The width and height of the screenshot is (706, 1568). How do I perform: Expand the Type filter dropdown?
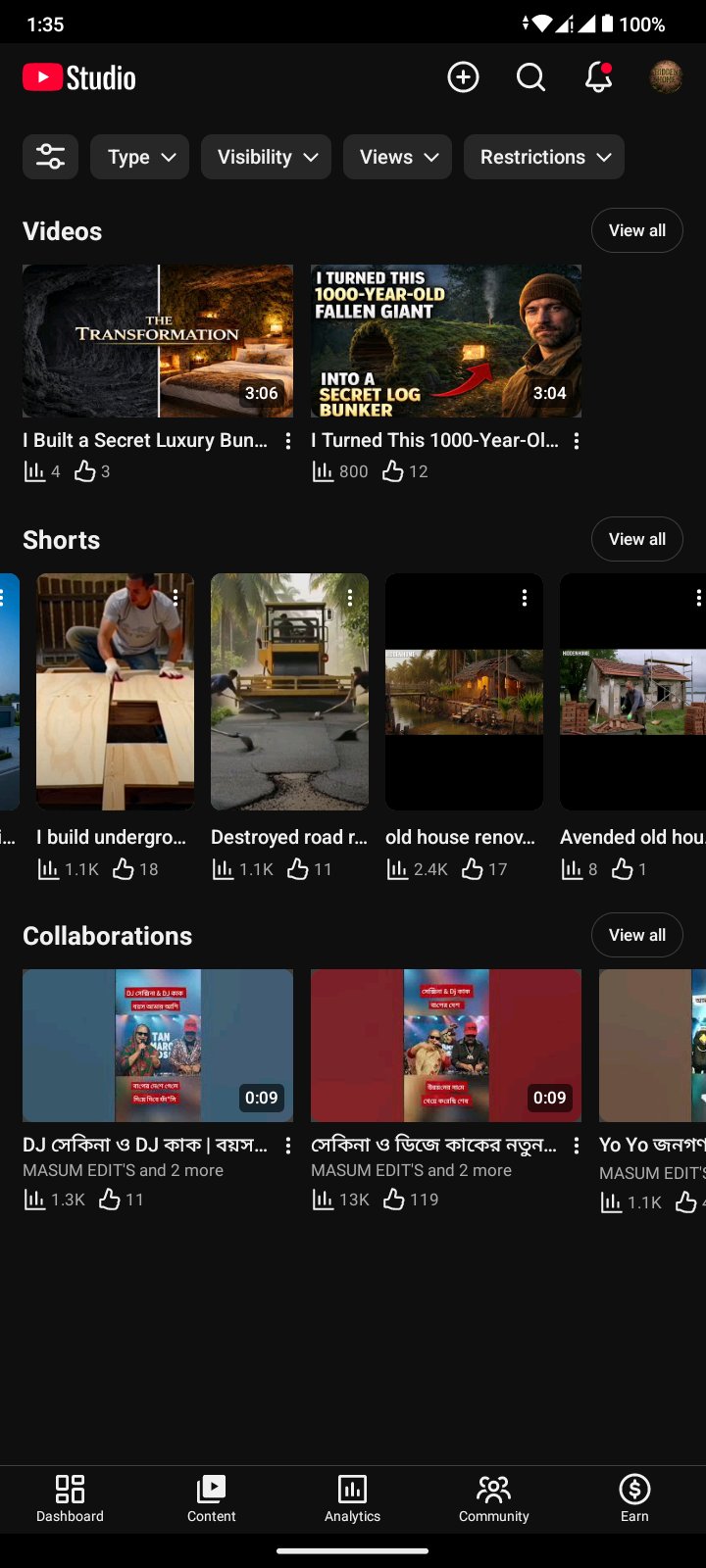pos(139,157)
